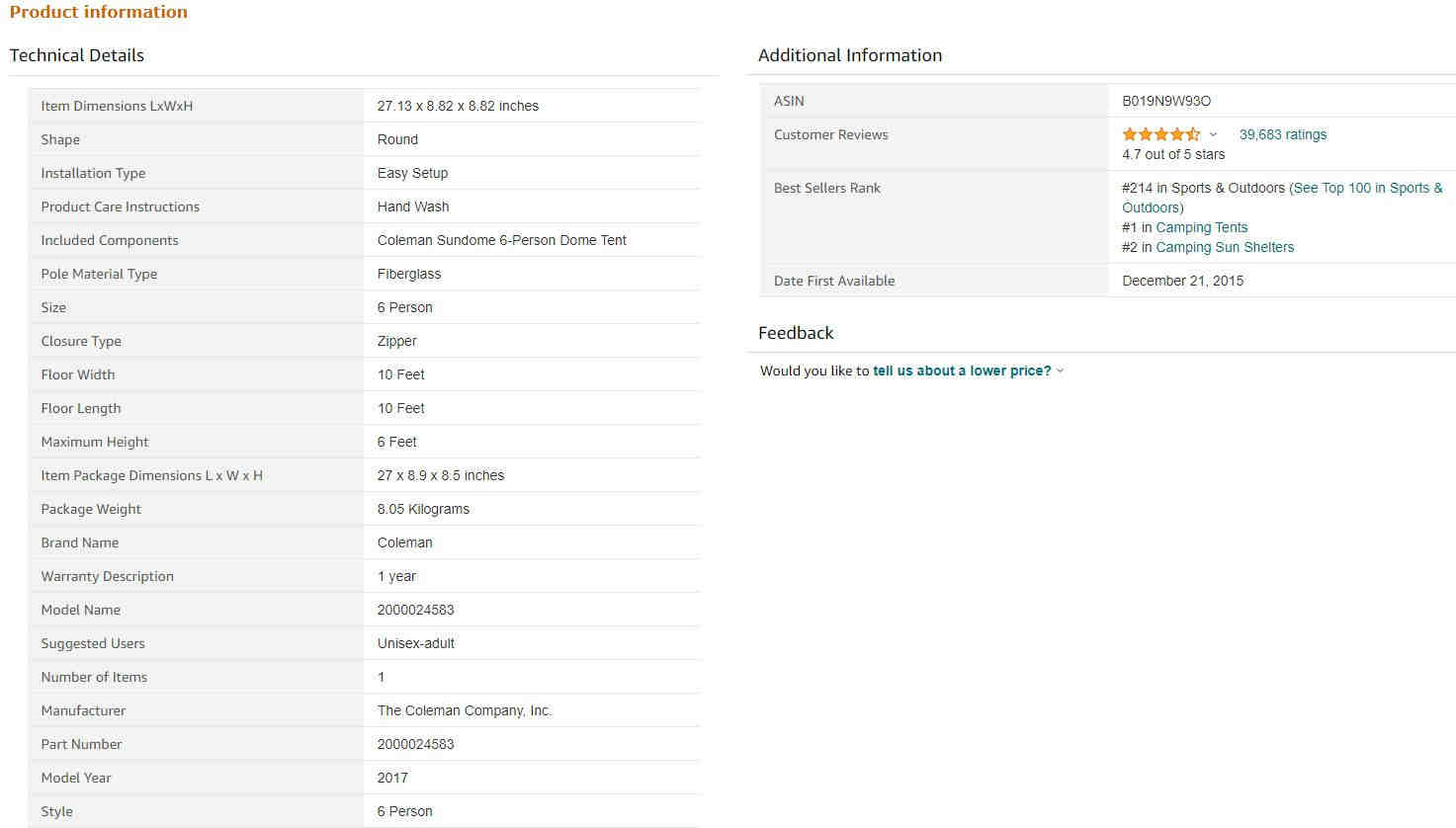Click the Fiberglass value
This screenshot has width=1456, height=828.
pos(409,274)
